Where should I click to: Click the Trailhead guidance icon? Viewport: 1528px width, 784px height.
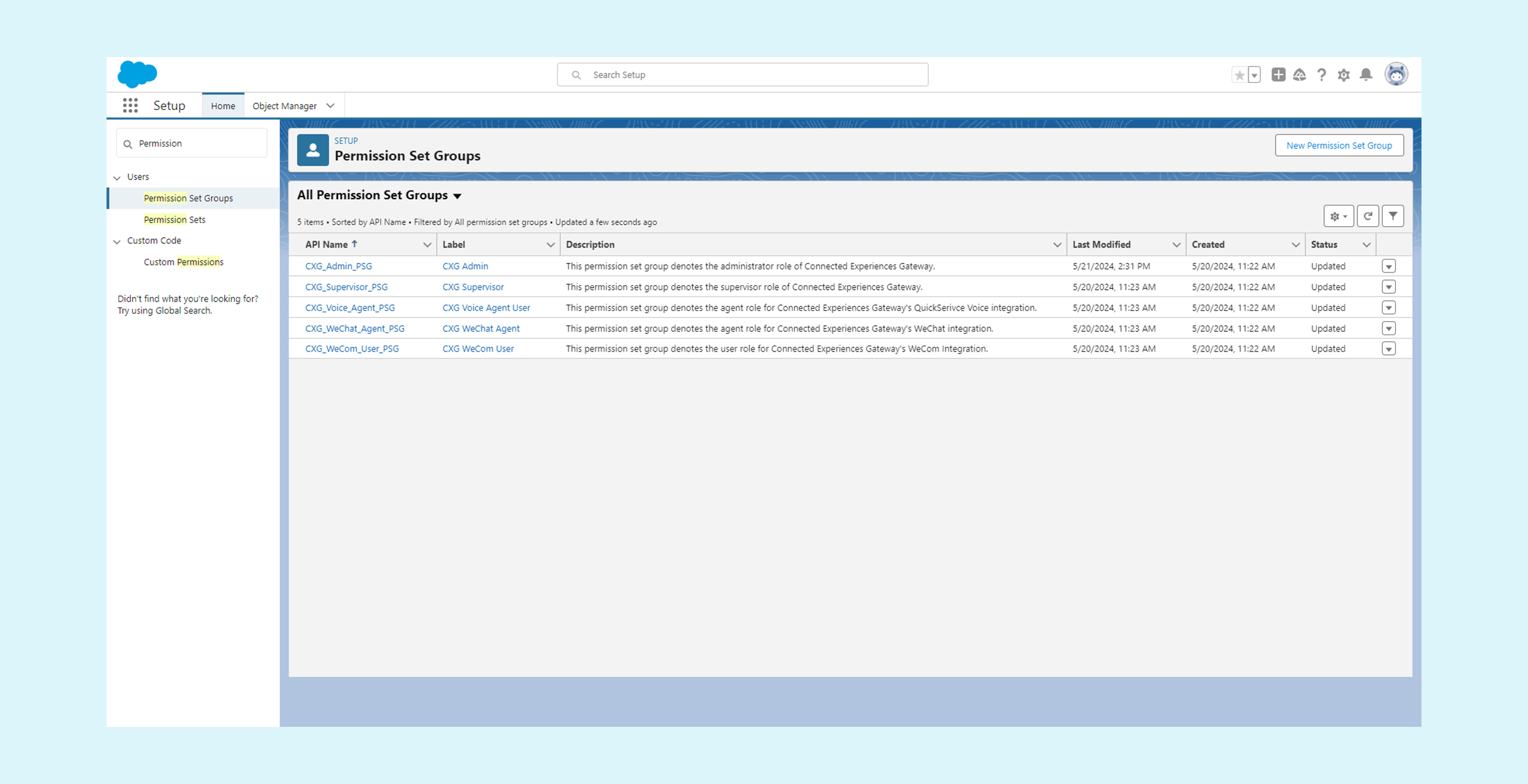pos(1300,75)
